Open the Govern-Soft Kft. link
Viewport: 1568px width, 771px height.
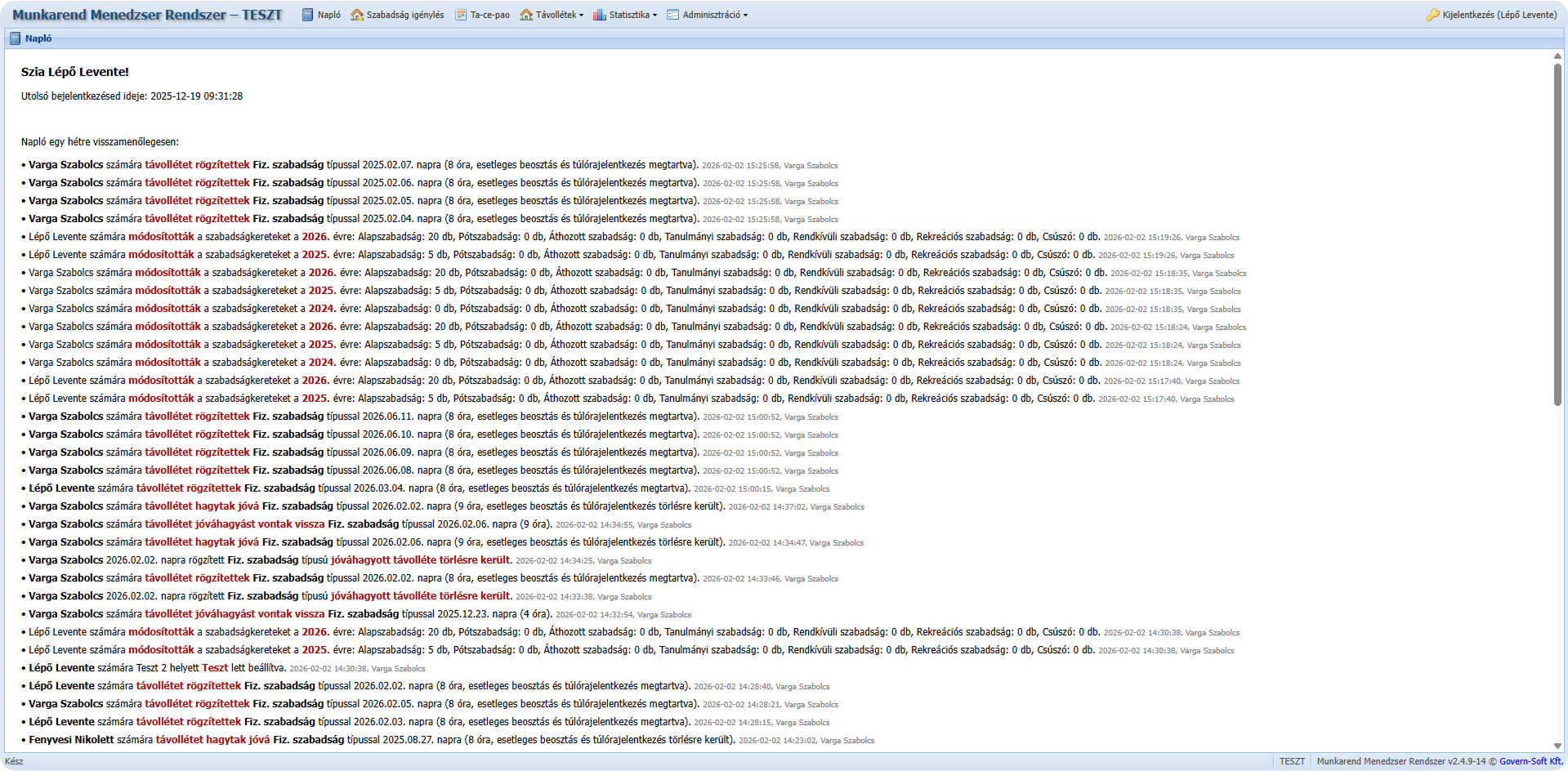coord(1530,761)
